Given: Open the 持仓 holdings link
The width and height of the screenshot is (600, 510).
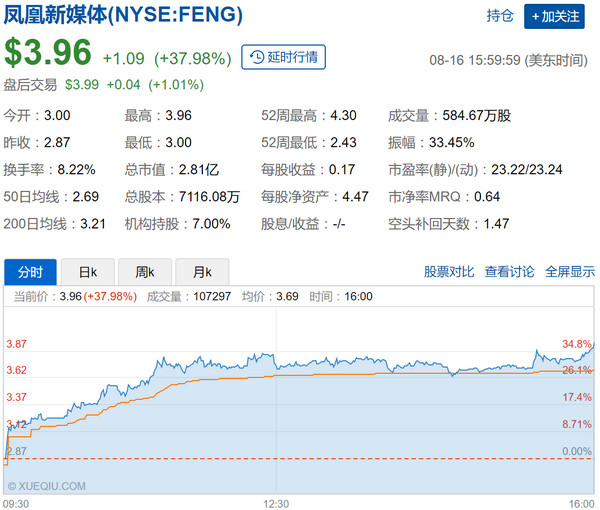Looking at the screenshot, I should (499, 16).
